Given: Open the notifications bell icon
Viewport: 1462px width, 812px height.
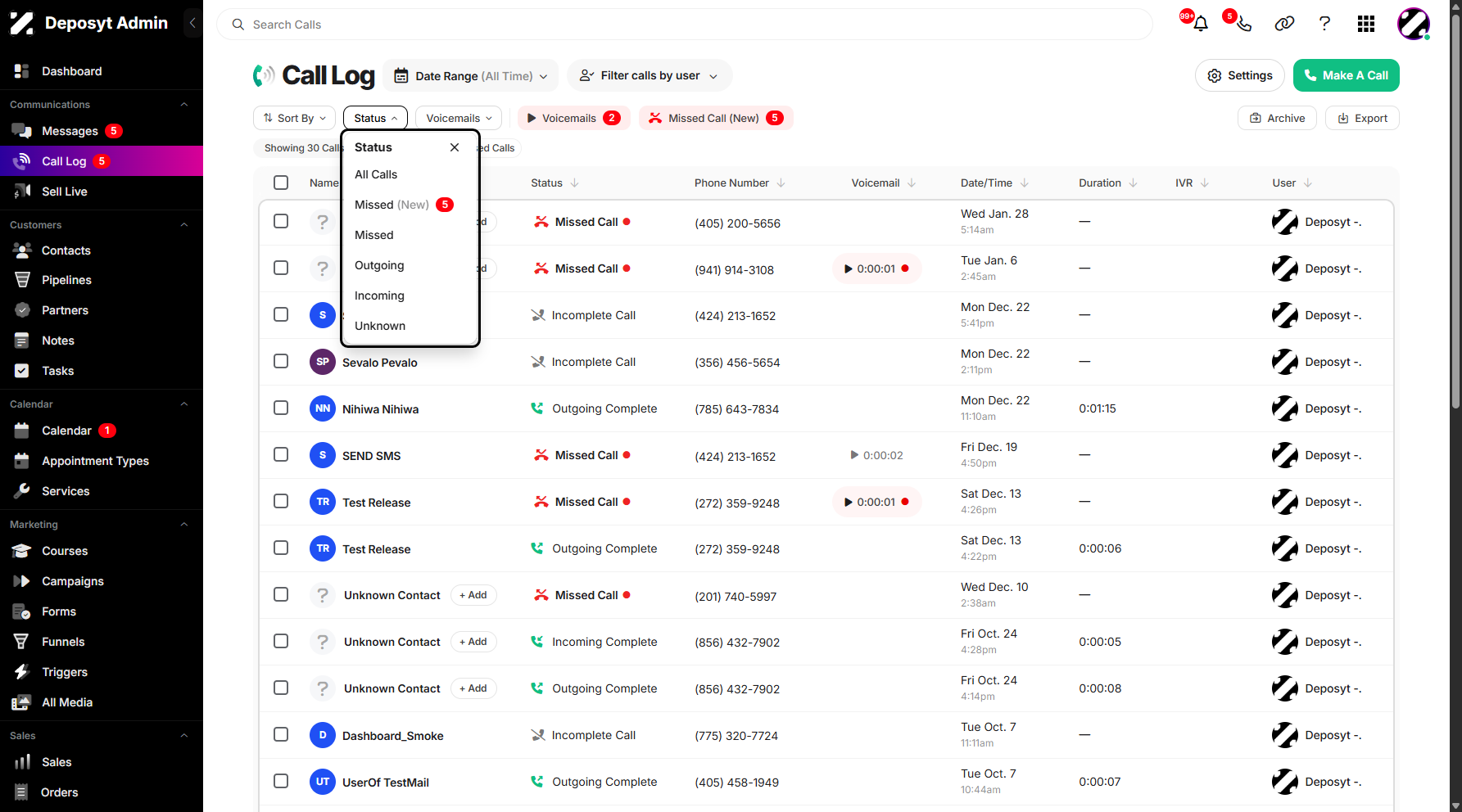Looking at the screenshot, I should tap(1201, 24).
